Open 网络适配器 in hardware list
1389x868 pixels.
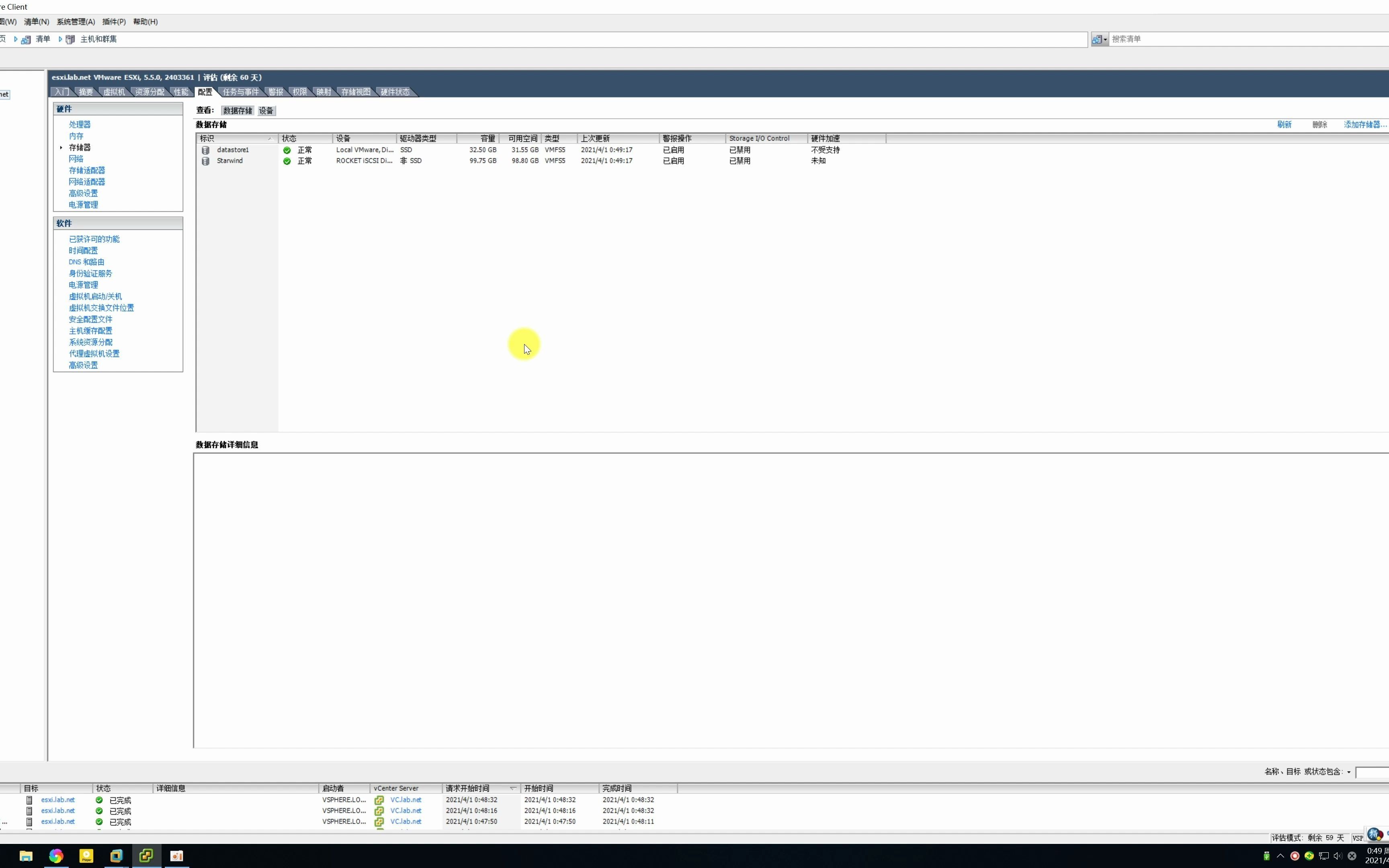click(x=87, y=181)
